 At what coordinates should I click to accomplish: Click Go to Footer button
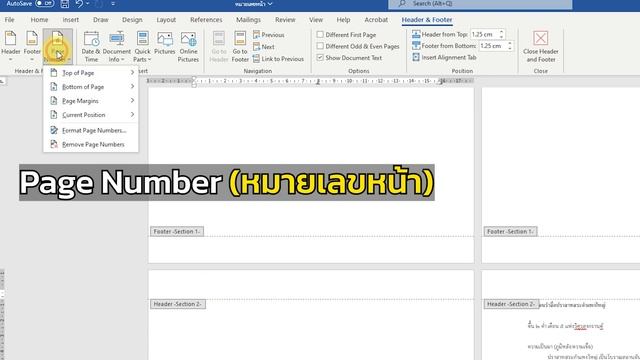tap(240, 46)
